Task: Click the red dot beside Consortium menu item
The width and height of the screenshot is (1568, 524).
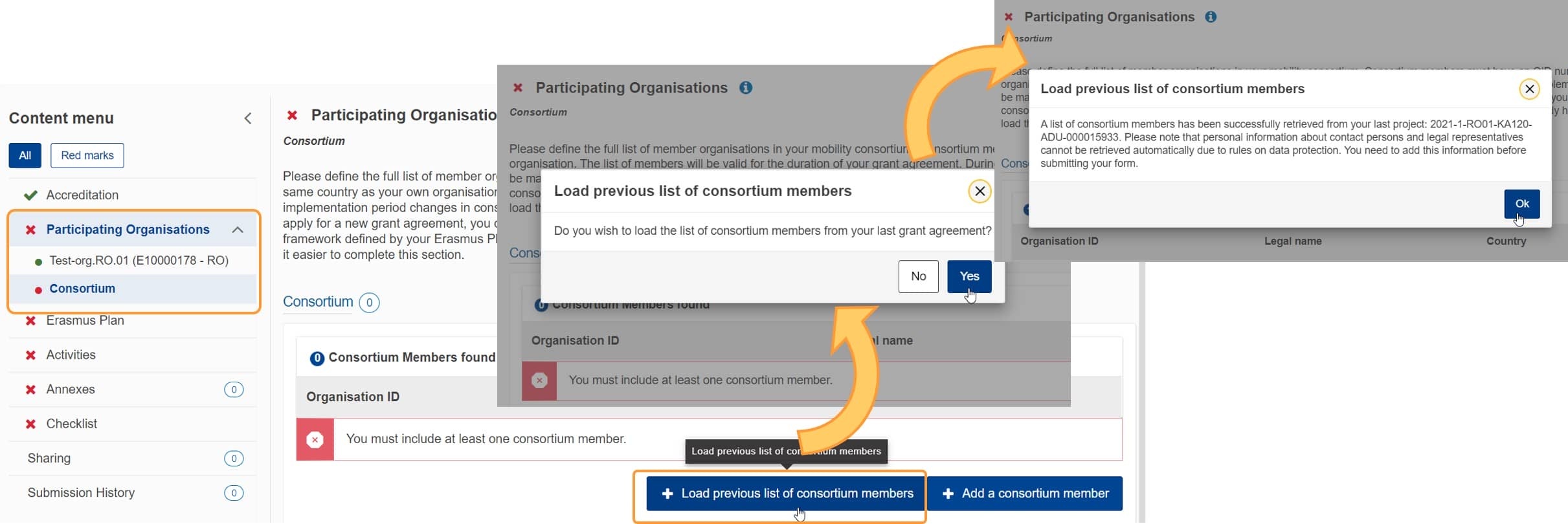Action: pos(38,290)
